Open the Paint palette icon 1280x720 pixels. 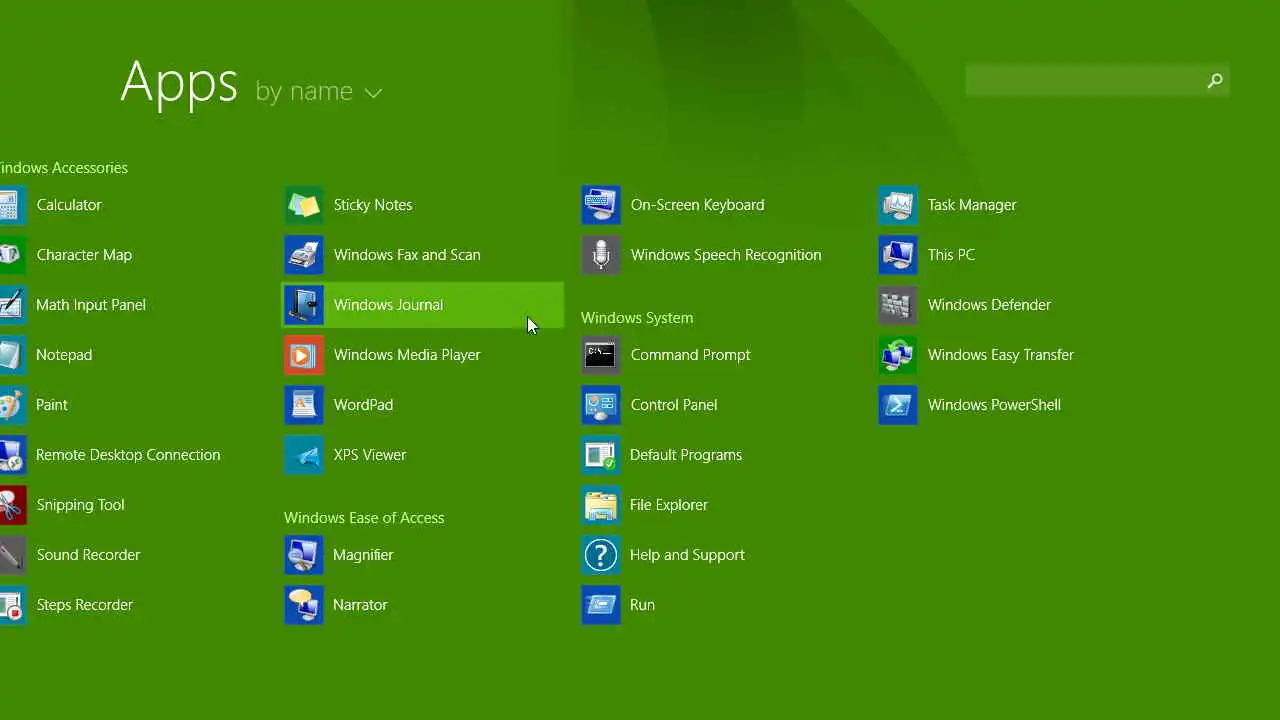[11, 405]
